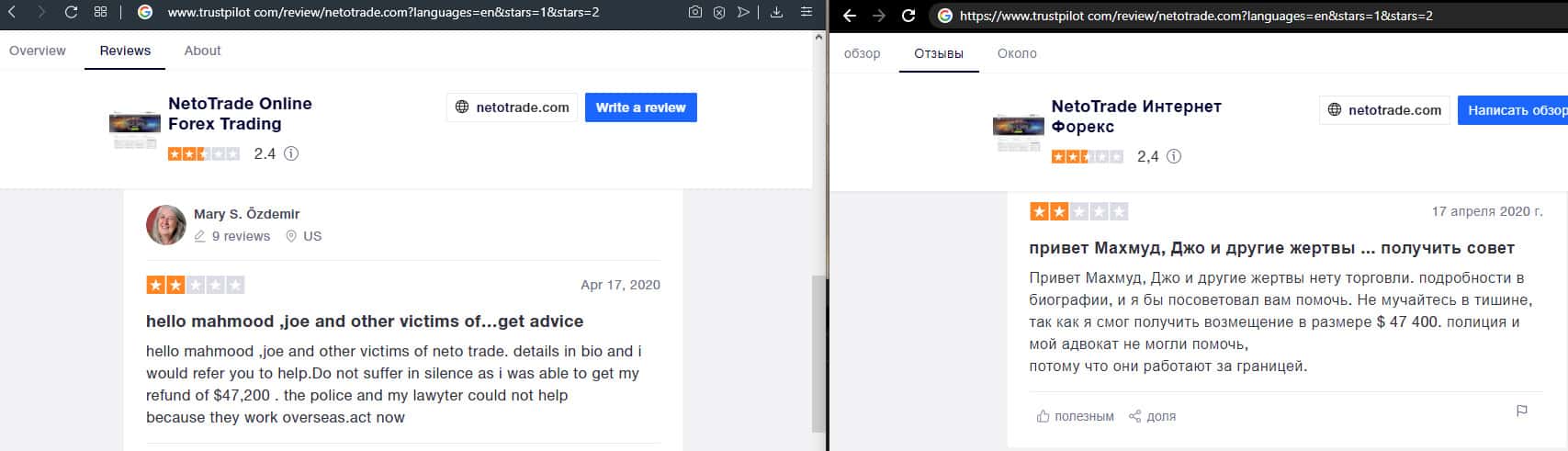
Task: Select the Reviews tab
Action: click(125, 51)
